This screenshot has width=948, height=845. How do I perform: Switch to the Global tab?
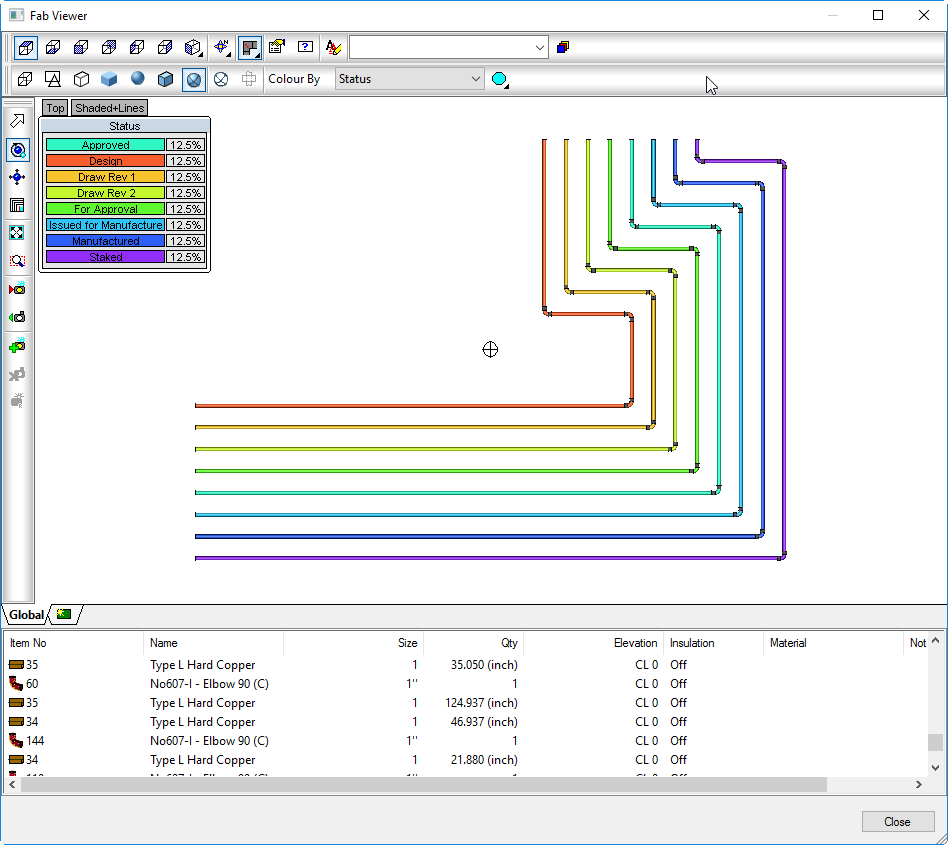[26, 615]
